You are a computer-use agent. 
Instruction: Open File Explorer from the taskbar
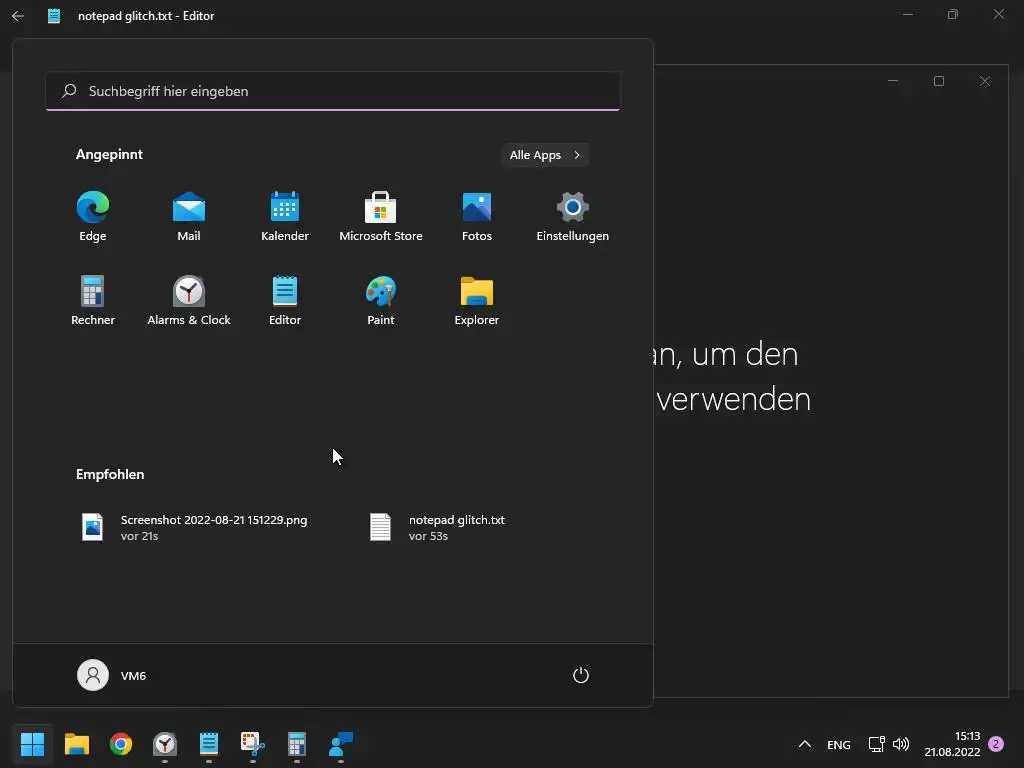tap(76, 744)
